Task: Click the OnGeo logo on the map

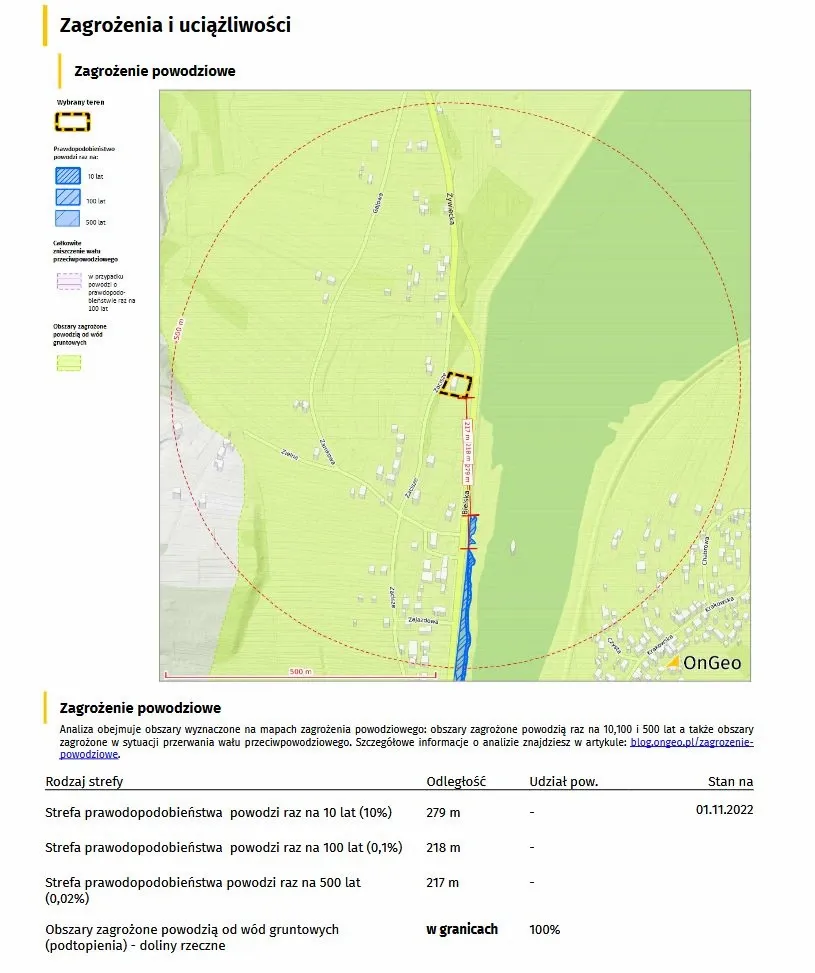Action: tap(705, 663)
